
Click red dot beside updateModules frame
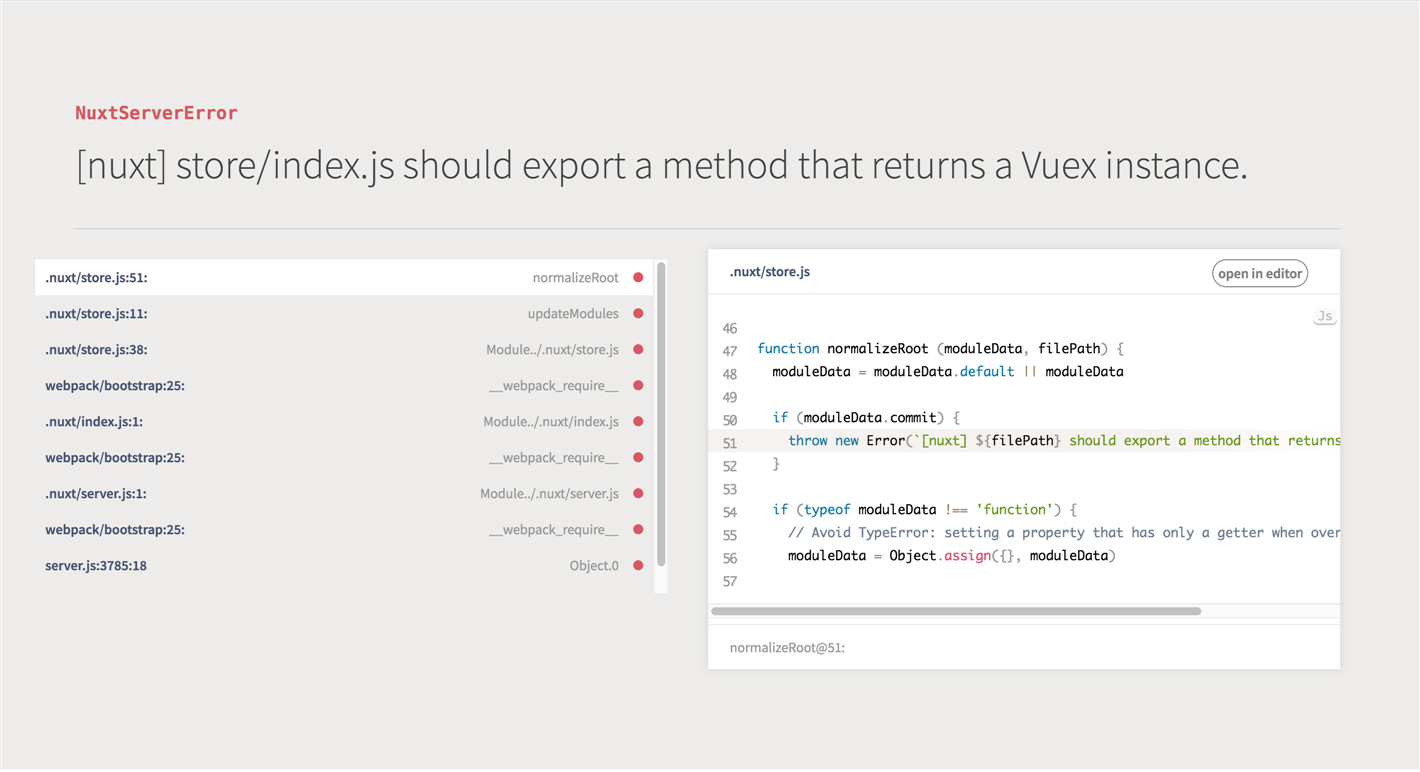click(x=638, y=314)
